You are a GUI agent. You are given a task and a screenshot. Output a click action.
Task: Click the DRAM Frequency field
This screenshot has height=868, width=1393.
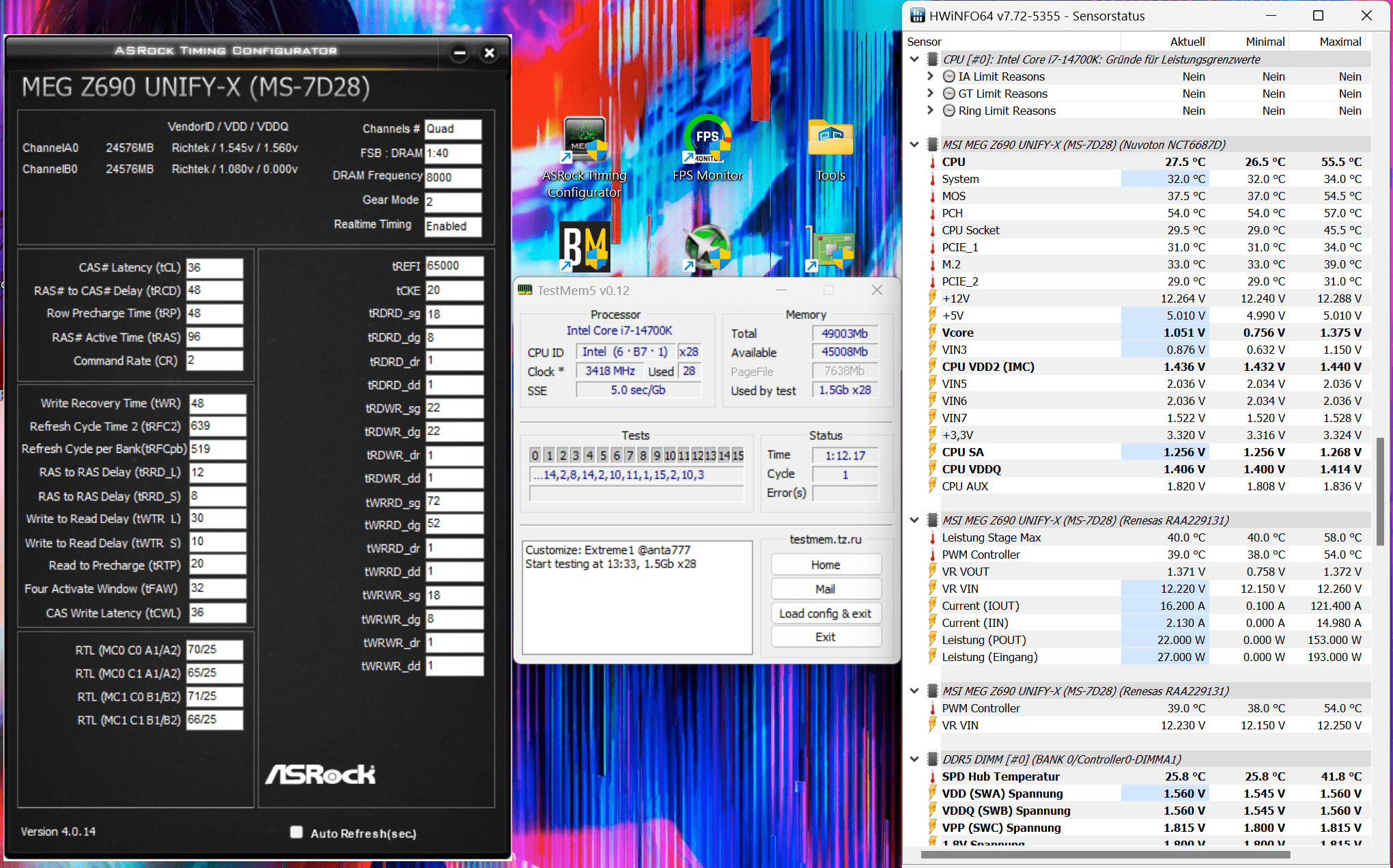point(453,178)
